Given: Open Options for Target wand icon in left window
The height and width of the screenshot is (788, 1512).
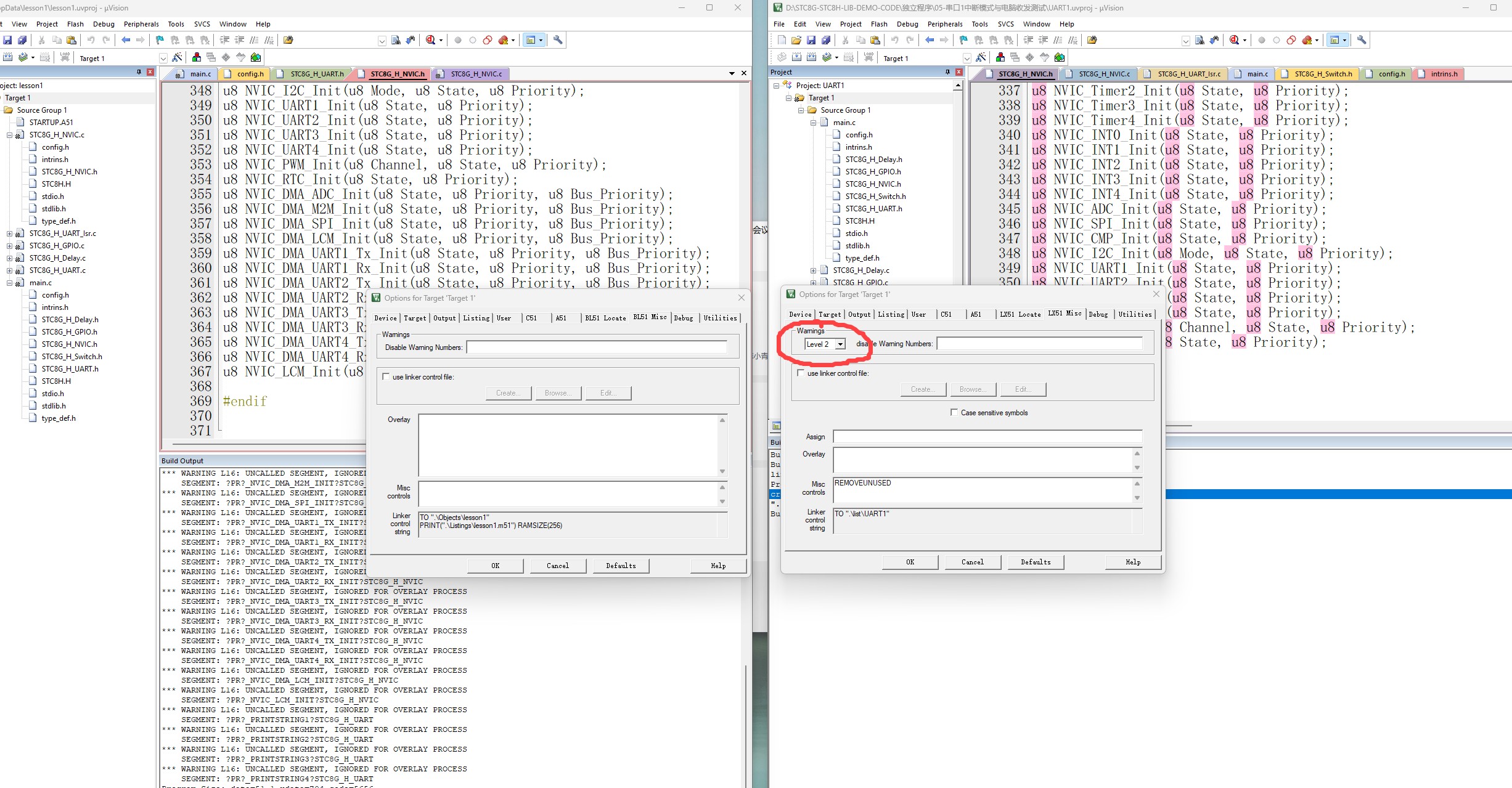Looking at the screenshot, I should [x=177, y=57].
